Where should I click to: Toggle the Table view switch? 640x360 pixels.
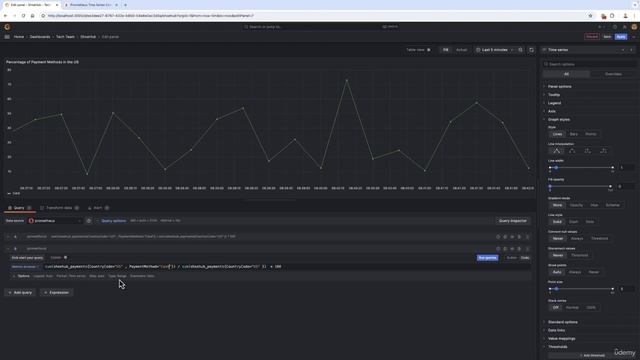click(429, 50)
